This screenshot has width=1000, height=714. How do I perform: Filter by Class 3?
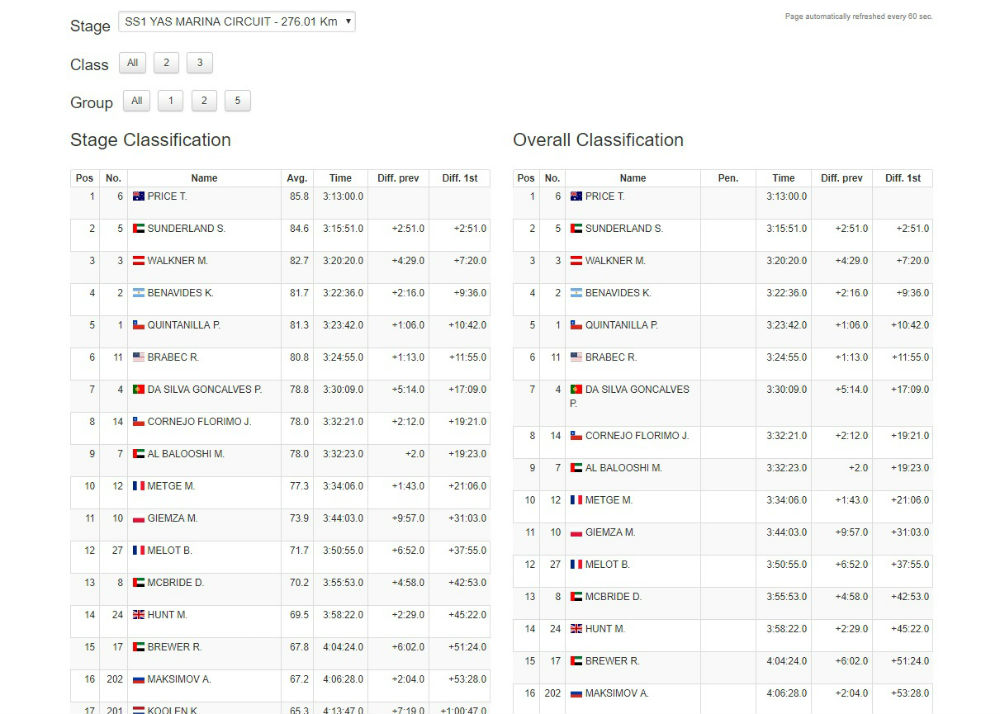[199, 63]
